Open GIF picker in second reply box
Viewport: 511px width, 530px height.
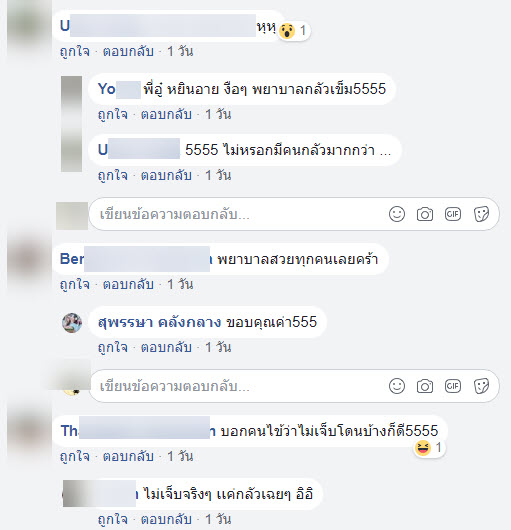[x=453, y=386]
